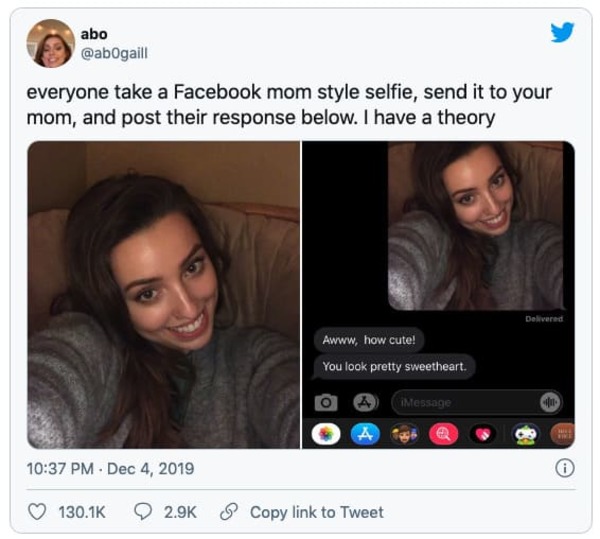600x539 pixels.
Task: Open the Photos app icon in app strip
Action: (x=326, y=435)
